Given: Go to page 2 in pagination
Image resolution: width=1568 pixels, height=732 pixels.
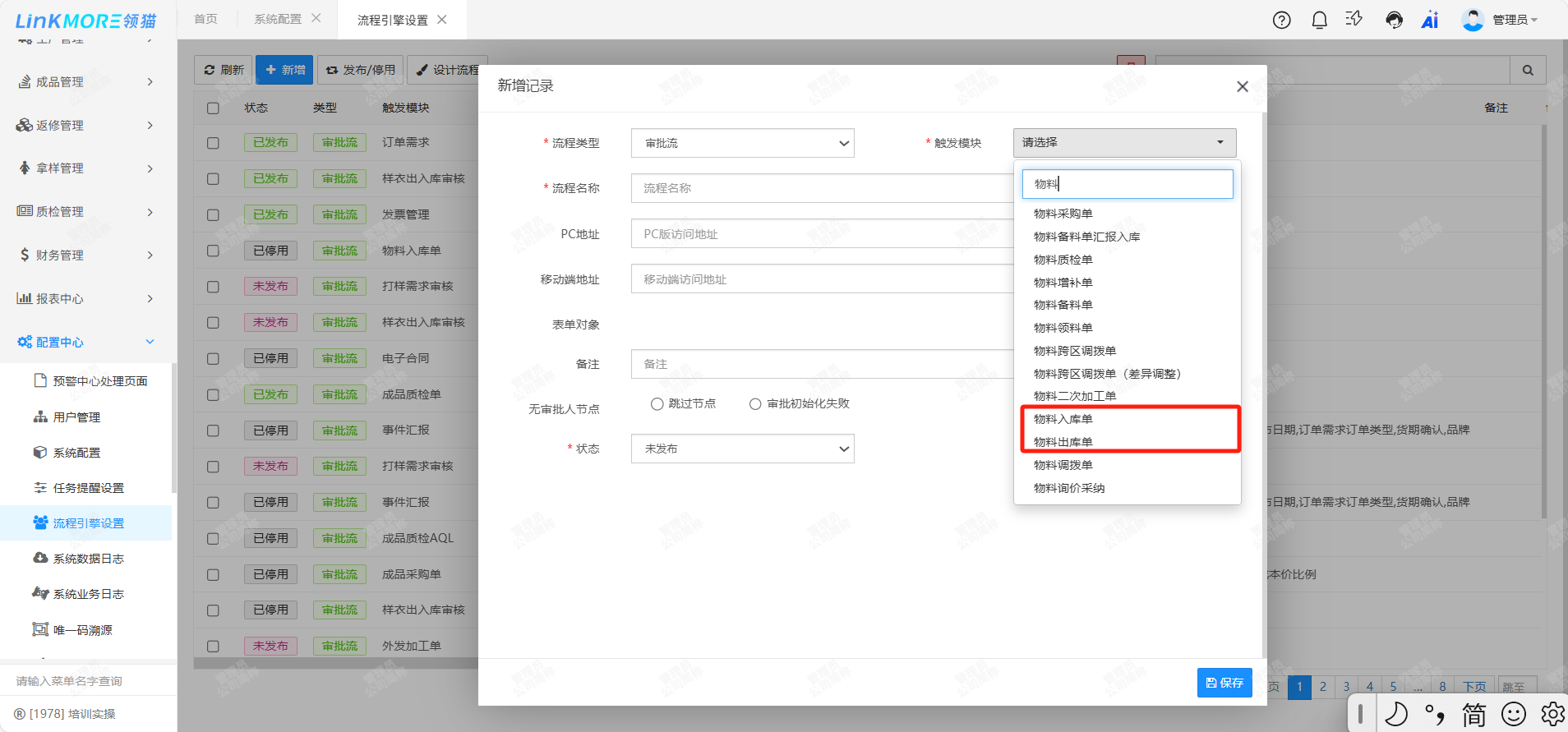Looking at the screenshot, I should click(1322, 687).
